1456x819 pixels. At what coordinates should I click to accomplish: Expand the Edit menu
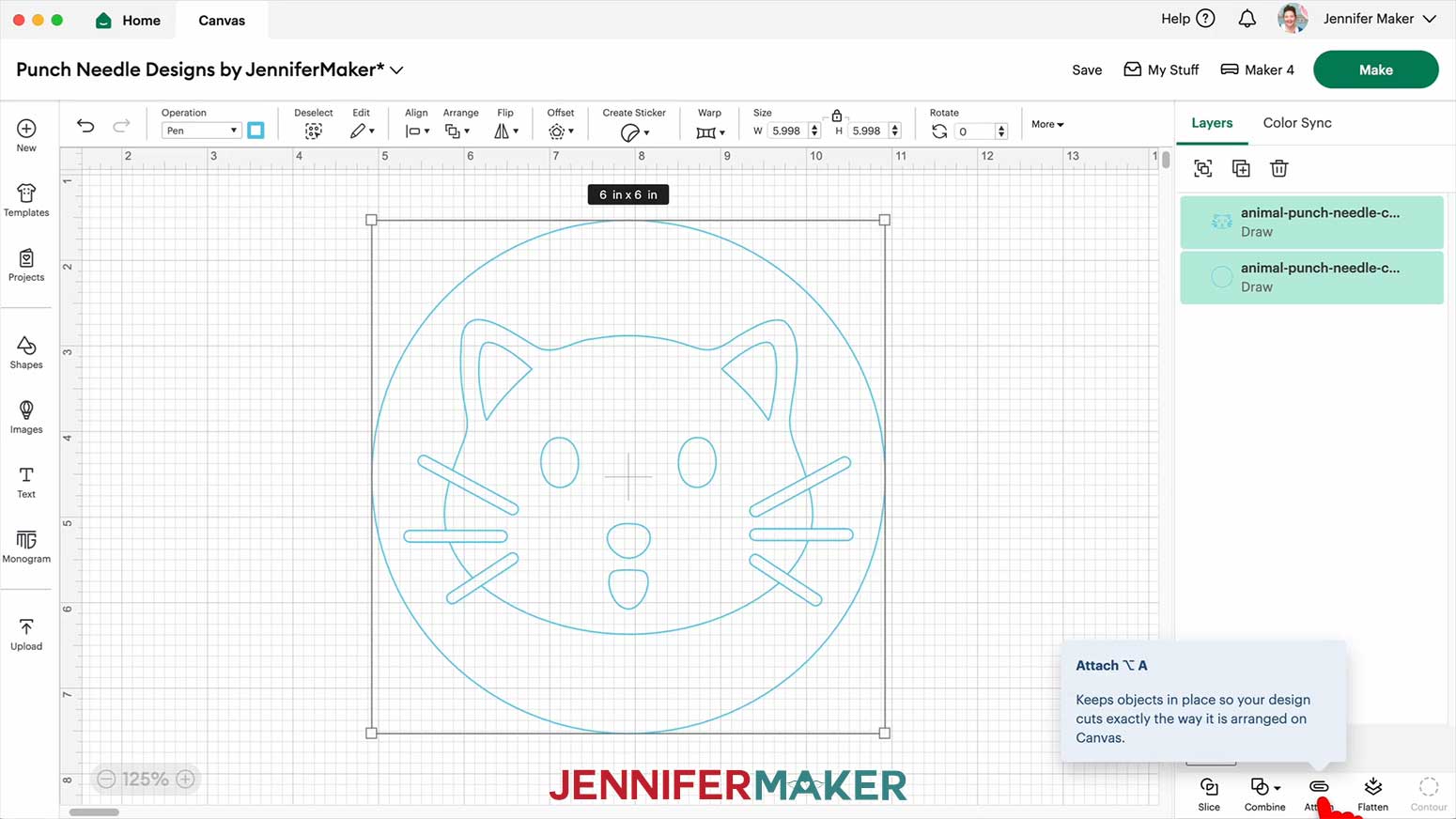pos(363,131)
